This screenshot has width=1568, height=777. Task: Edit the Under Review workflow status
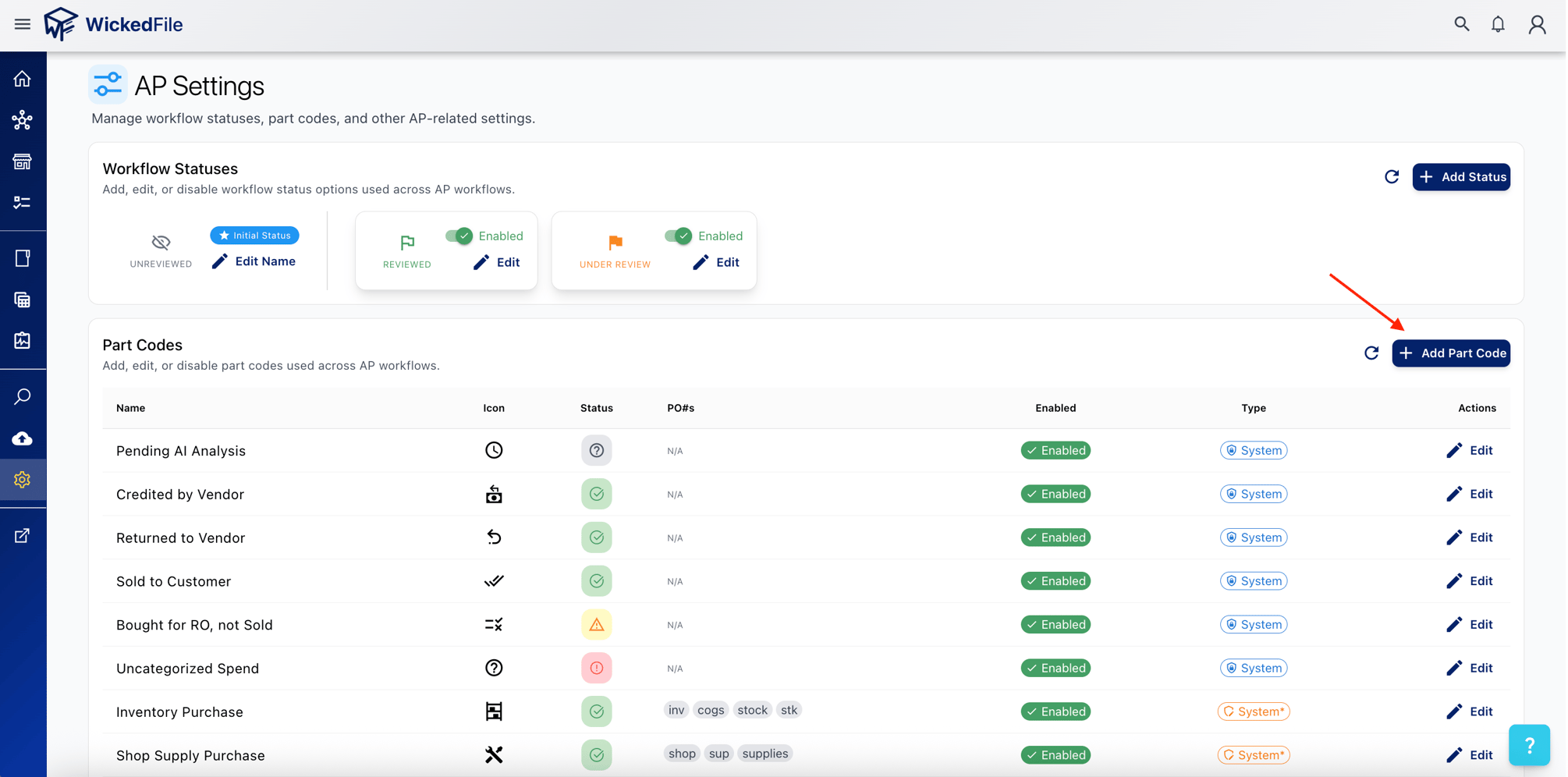click(x=716, y=262)
